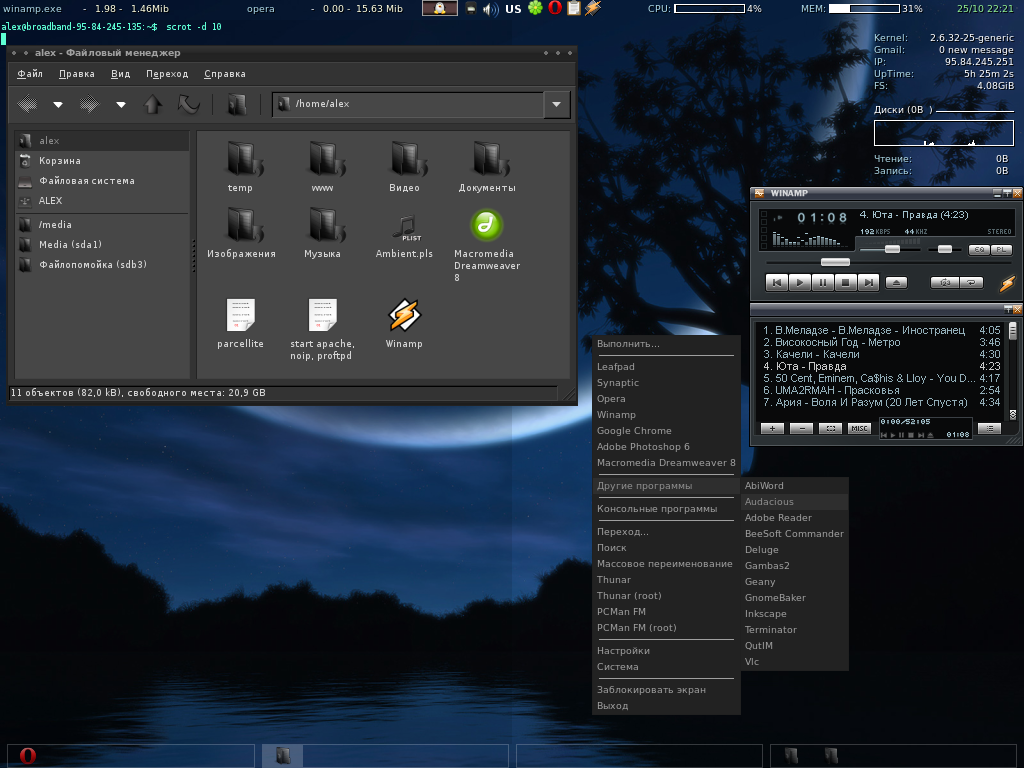Open the Справка menu
1024x768 pixels.
tap(225, 74)
